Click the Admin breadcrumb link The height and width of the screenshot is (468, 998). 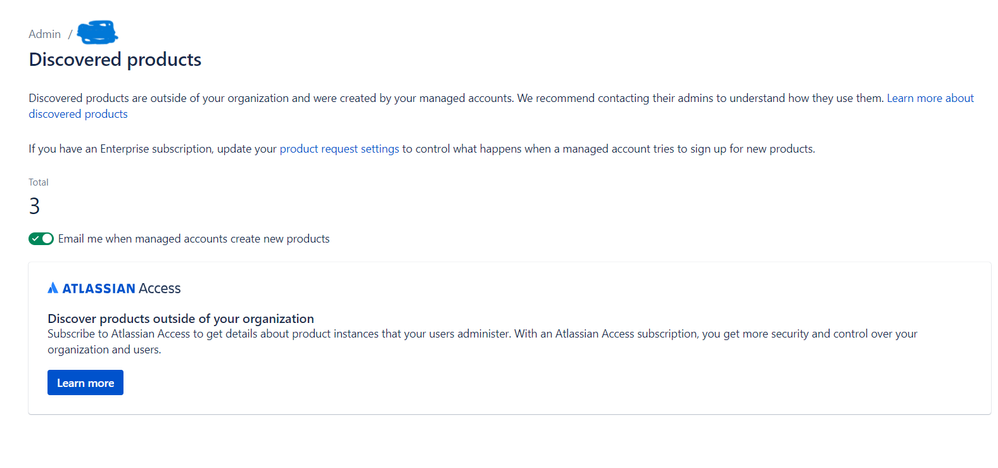[44, 34]
